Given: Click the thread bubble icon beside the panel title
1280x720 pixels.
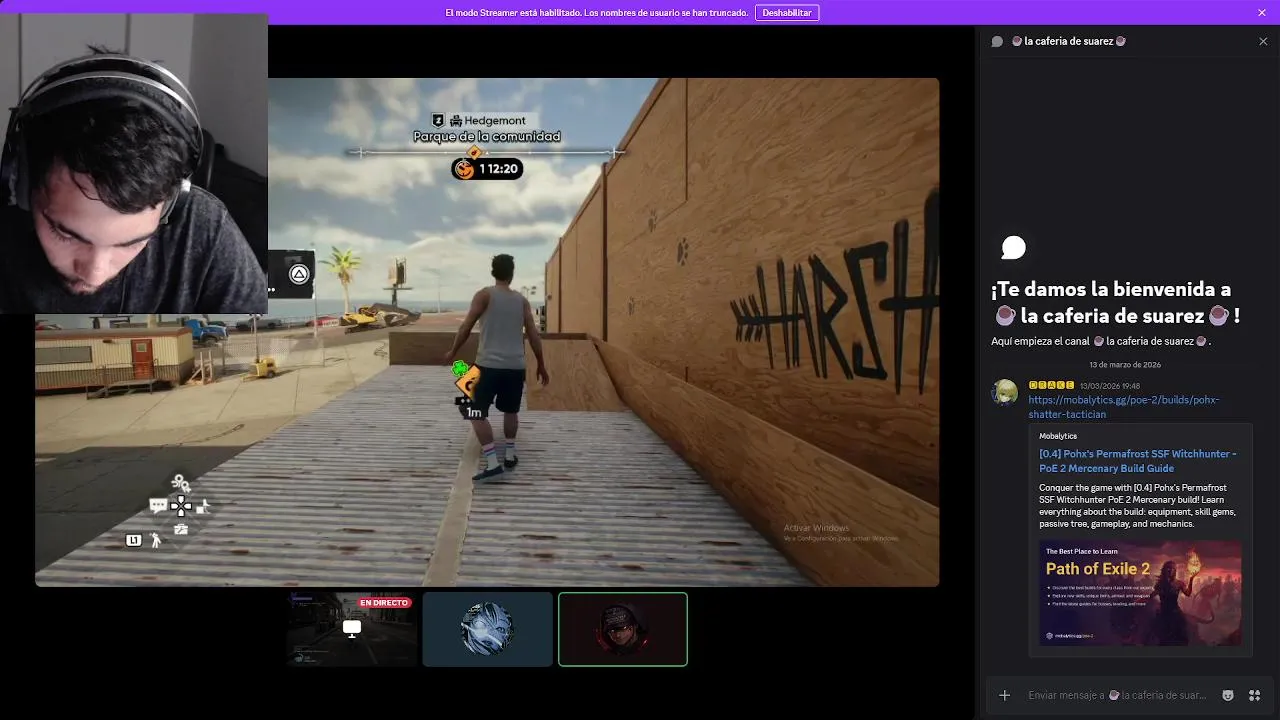Looking at the screenshot, I should pyautogui.click(x=997, y=41).
